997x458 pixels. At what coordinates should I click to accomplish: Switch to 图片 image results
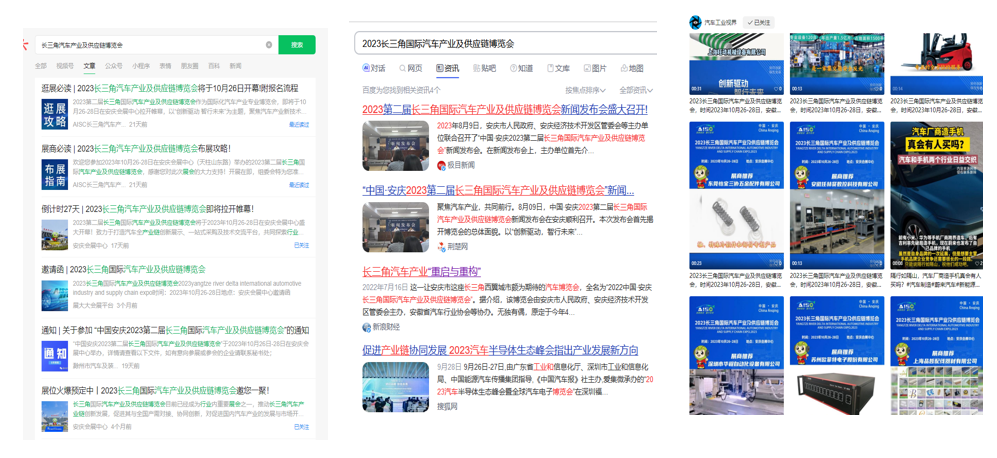(x=594, y=69)
